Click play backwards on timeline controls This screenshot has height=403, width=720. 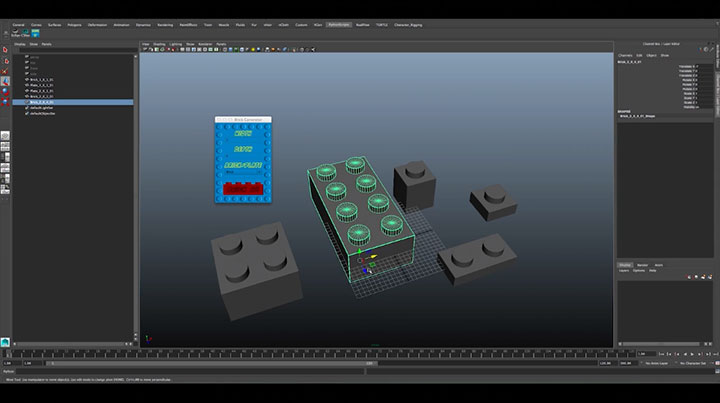click(x=685, y=354)
